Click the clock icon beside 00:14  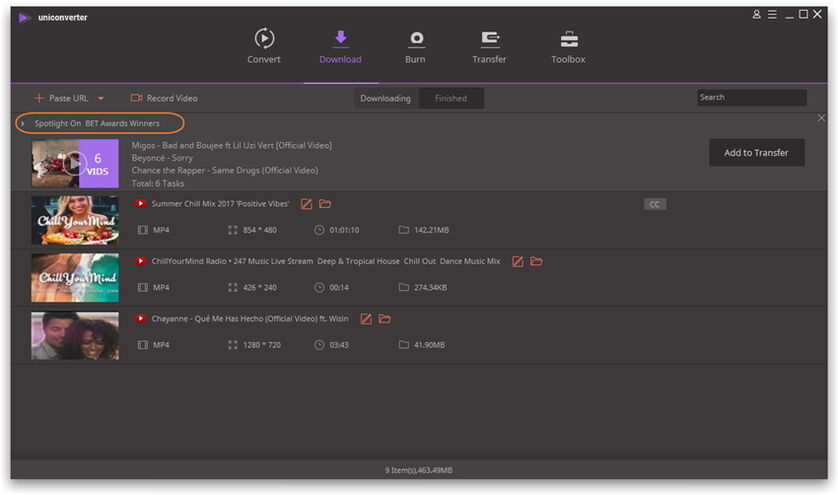[x=319, y=288]
